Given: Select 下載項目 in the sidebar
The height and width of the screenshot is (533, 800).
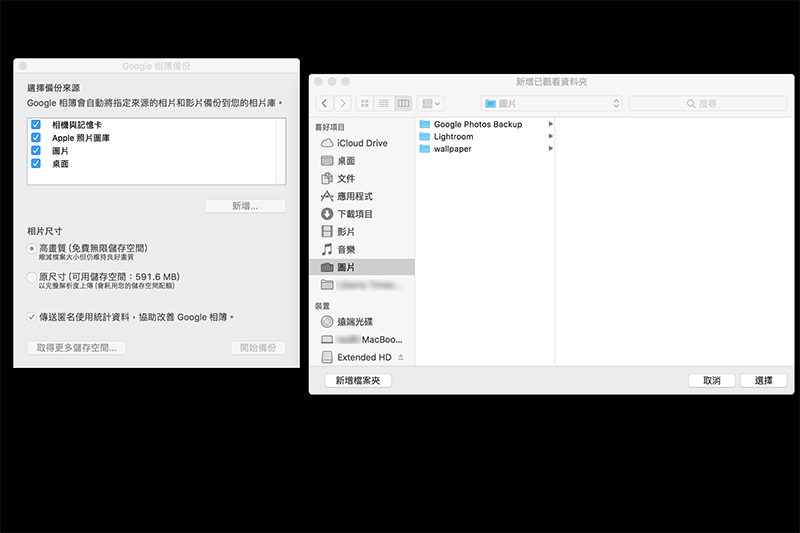Looking at the screenshot, I should [x=362, y=214].
